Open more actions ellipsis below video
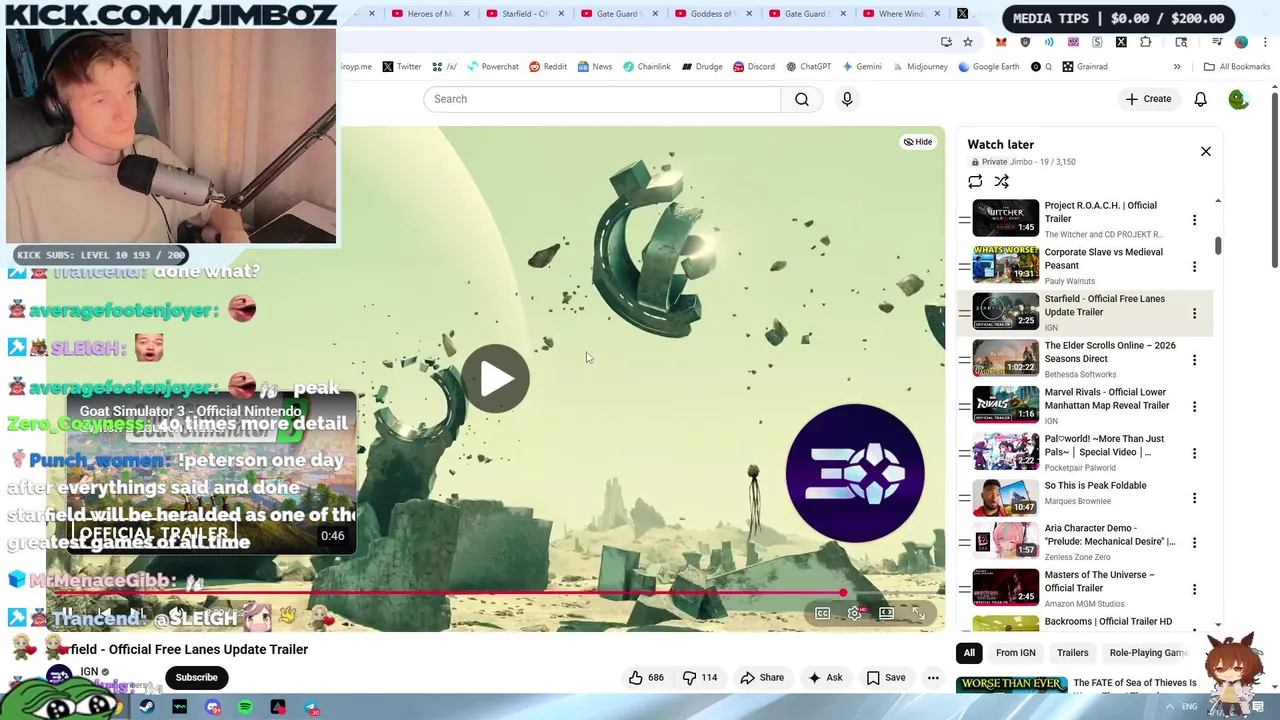The image size is (1280, 720). click(x=933, y=678)
